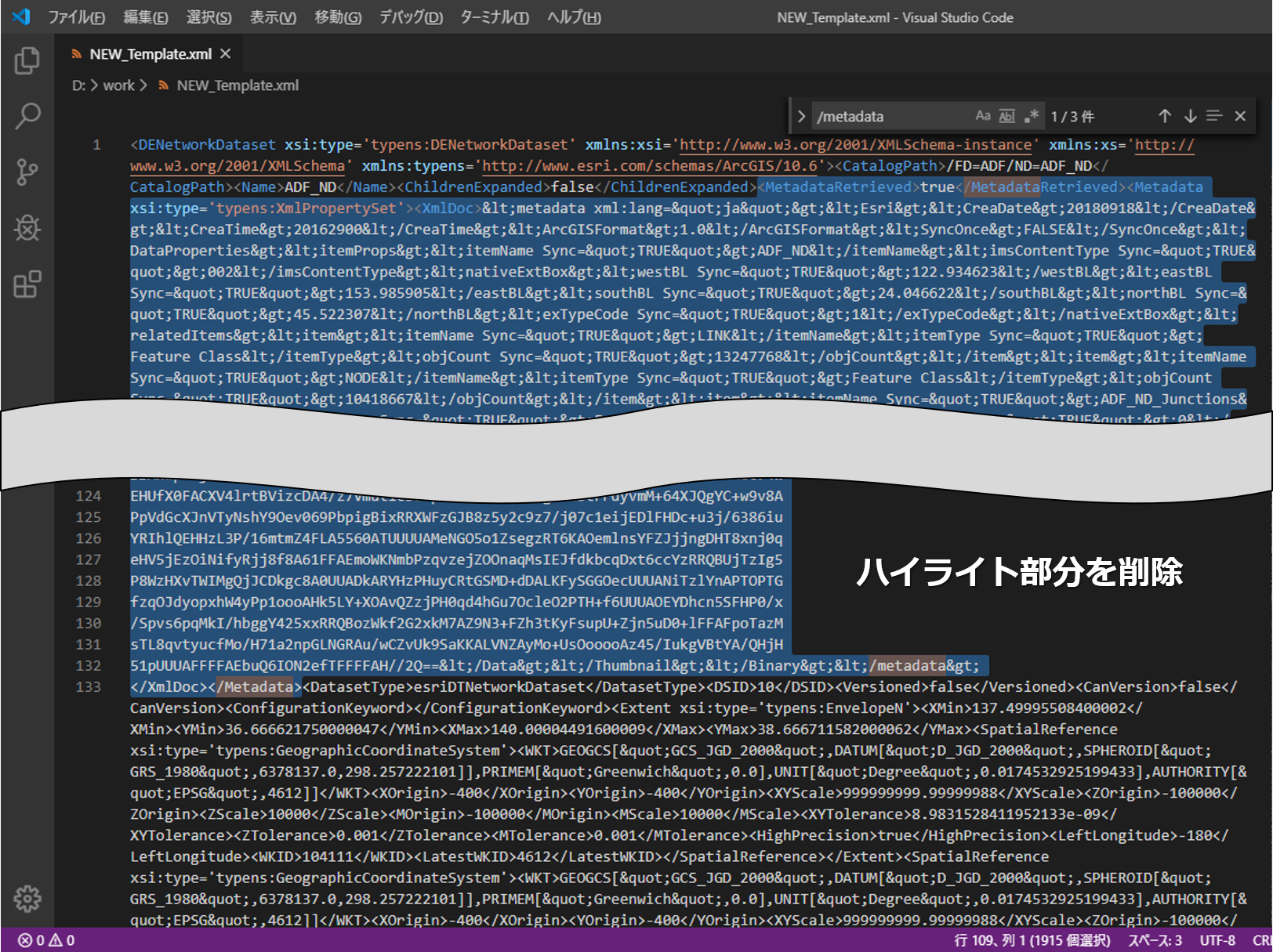Open the Extensions view
This screenshot has width=1273, height=952.
pos(27,284)
